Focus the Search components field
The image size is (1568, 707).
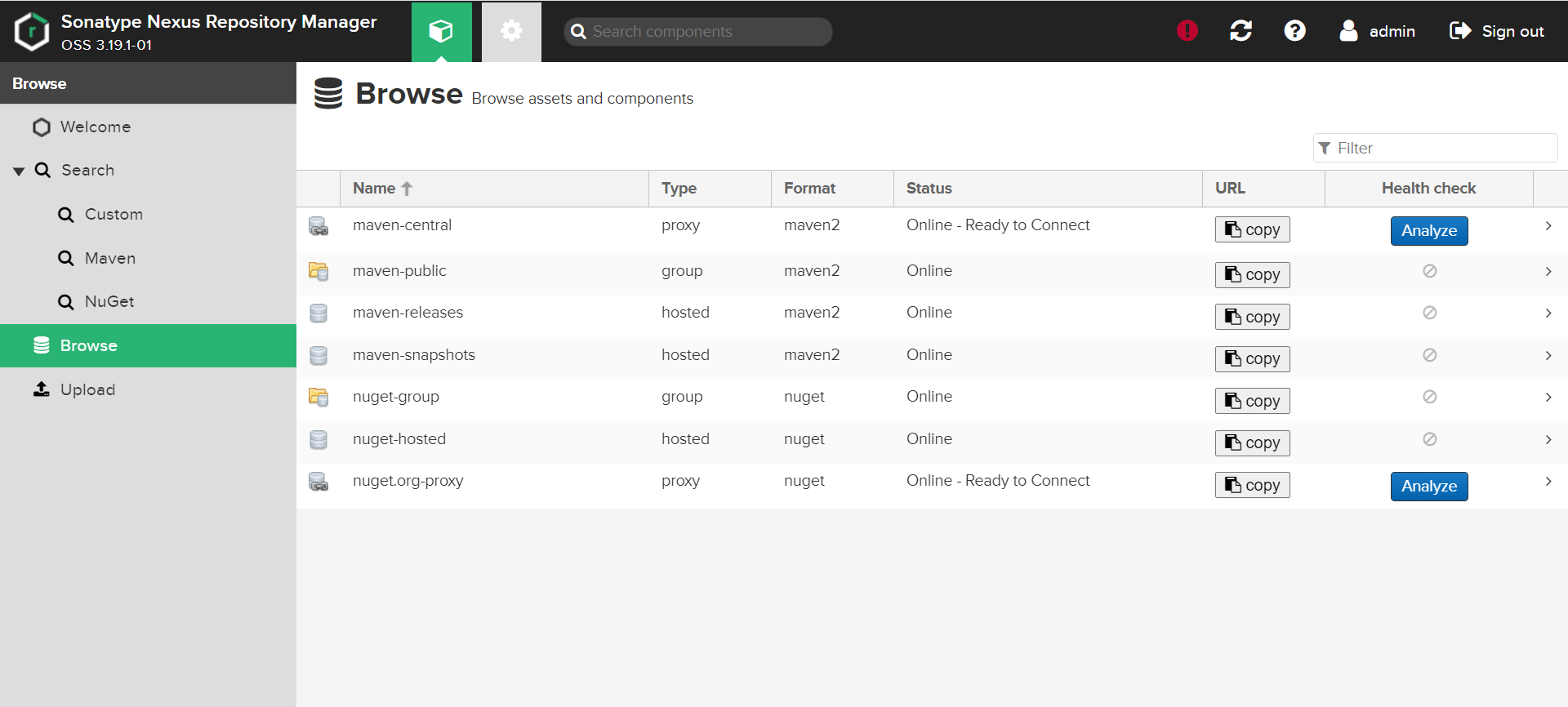point(698,32)
